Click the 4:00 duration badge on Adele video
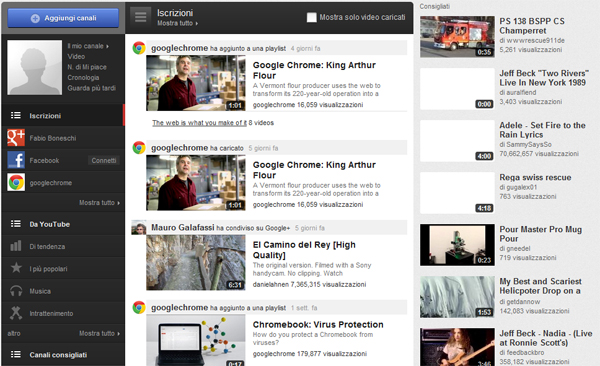 point(484,156)
